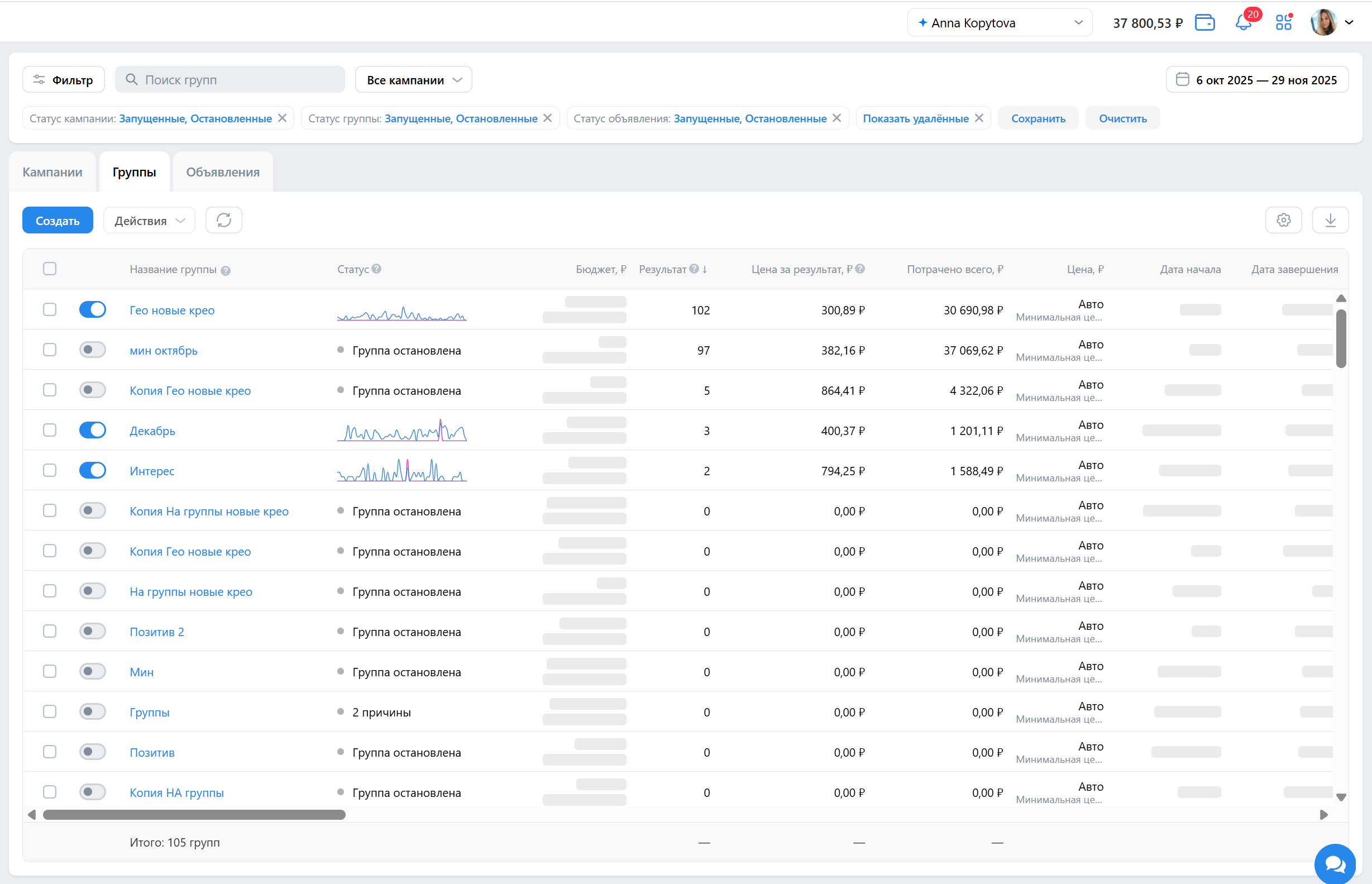The height and width of the screenshot is (884, 1372).
Task: Expand the Anna Kopytova account selector
Action: 1000,23
